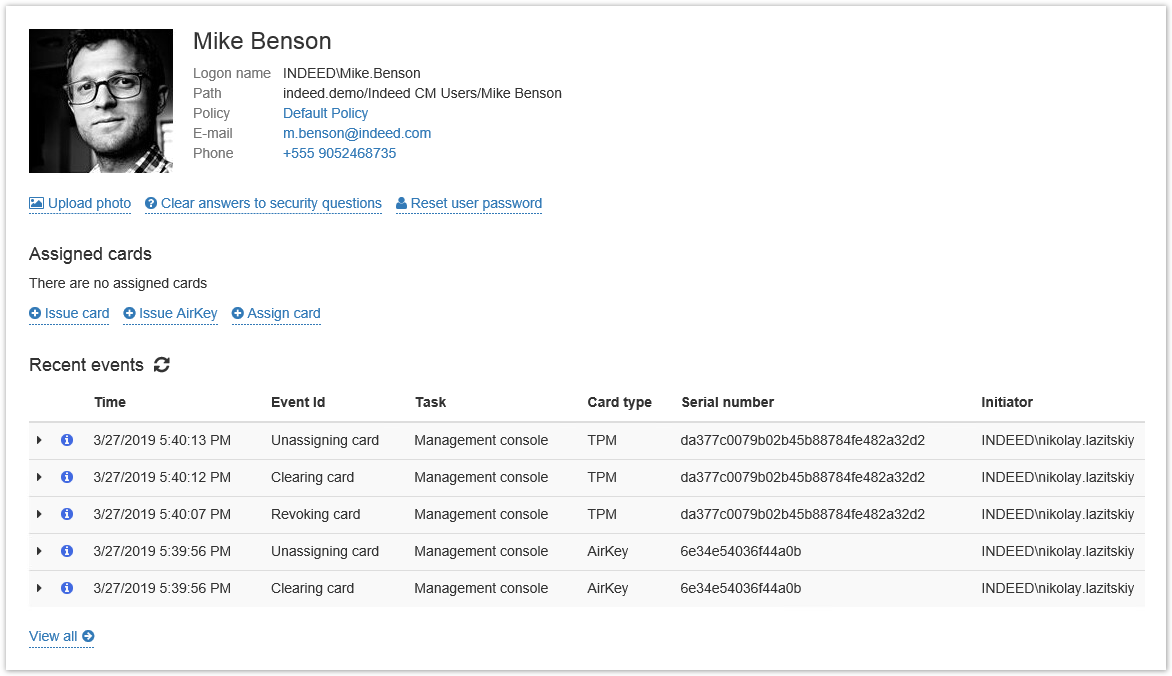
Task: Click info icon for Revoking card event
Action: (x=67, y=514)
